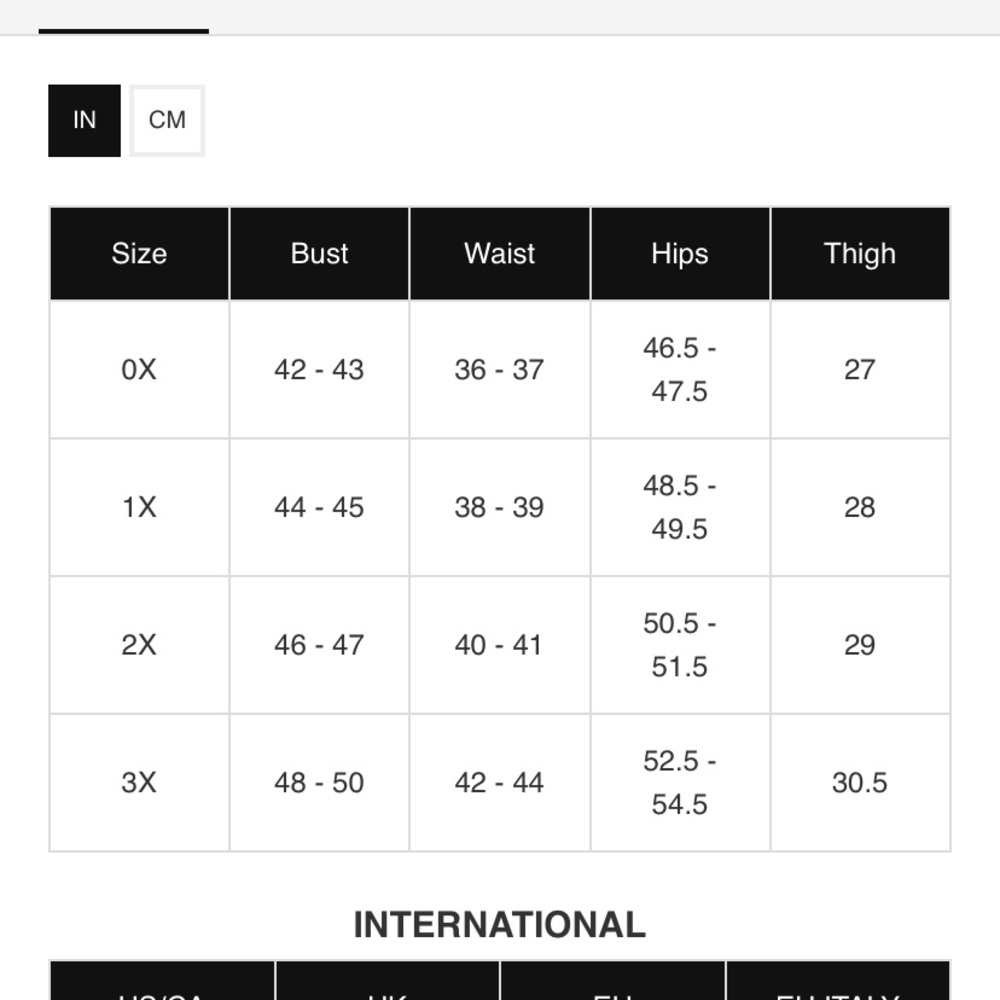Click the UK header in international table
The height and width of the screenshot is (1000, 1000).
pos(388,992)
